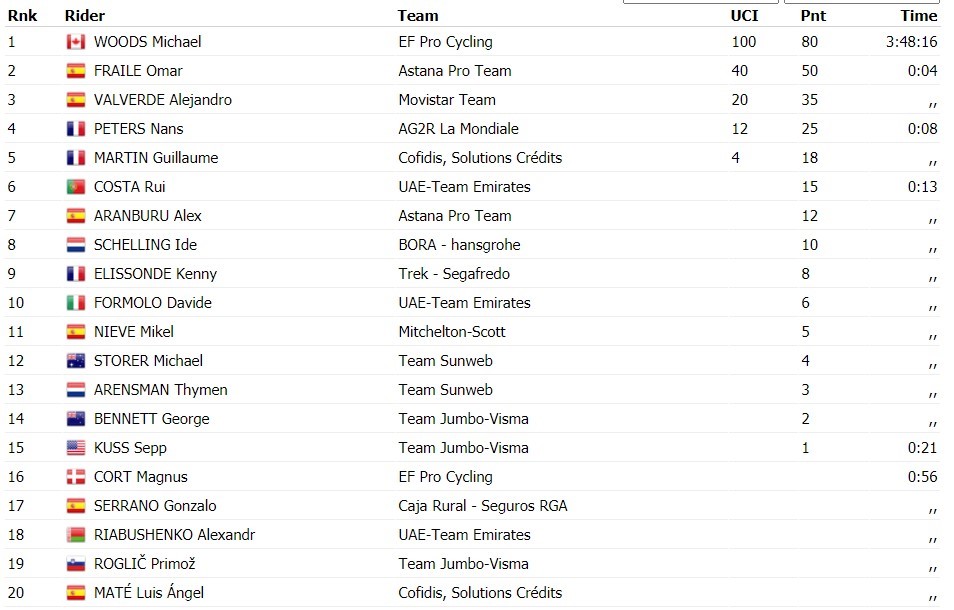Image resolution: width=954 pixels, height=610 pixels.
Task: Open the BORA - hansgrohe team link
Action: (459, 245)
